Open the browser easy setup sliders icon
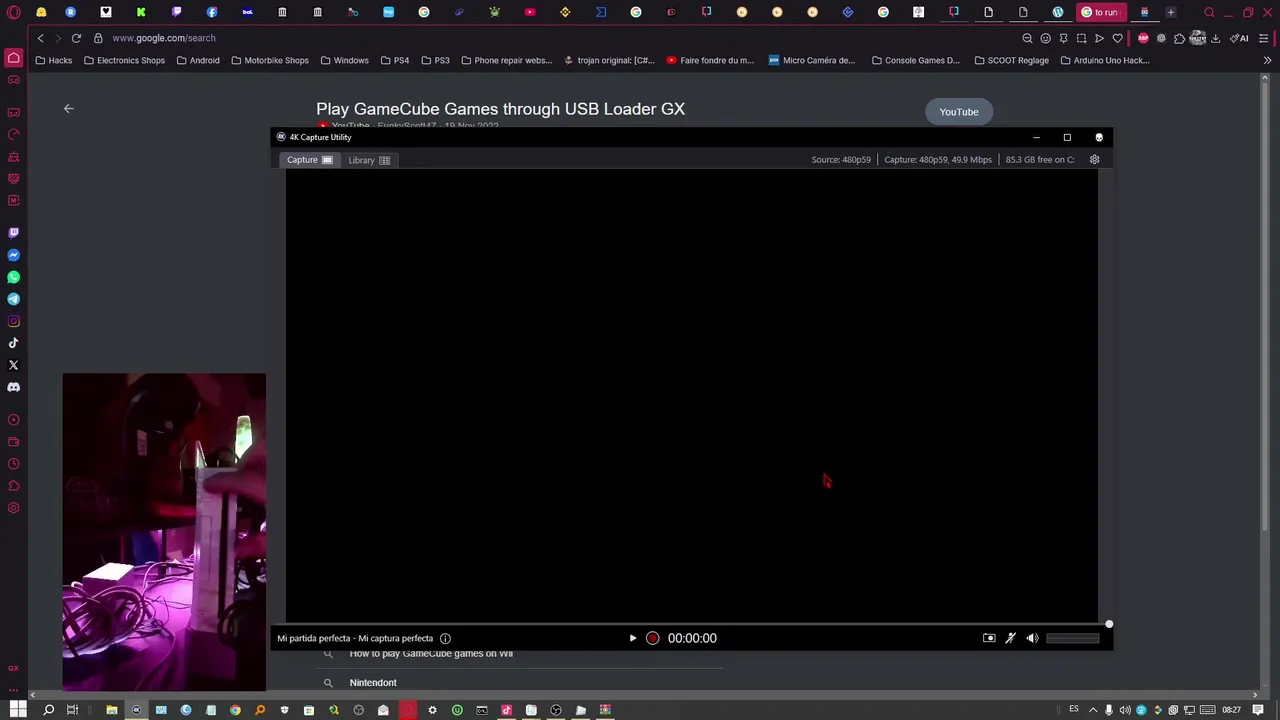Image resolution: width=1280 pixels, height=720 pixels. click(x=1264, y=38)
